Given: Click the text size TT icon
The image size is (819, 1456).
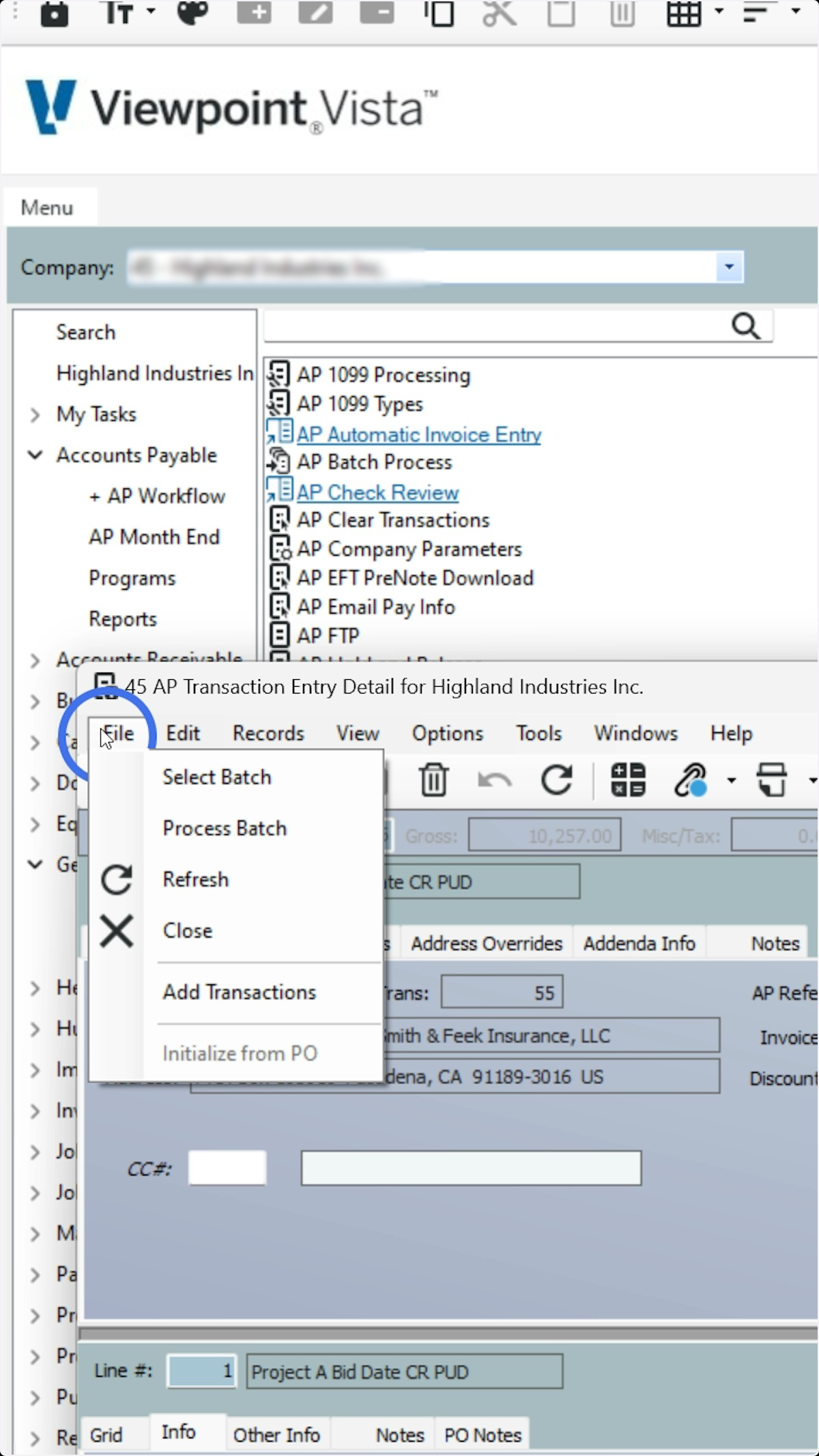Looking at the screenshot, I should pos(117,12).
